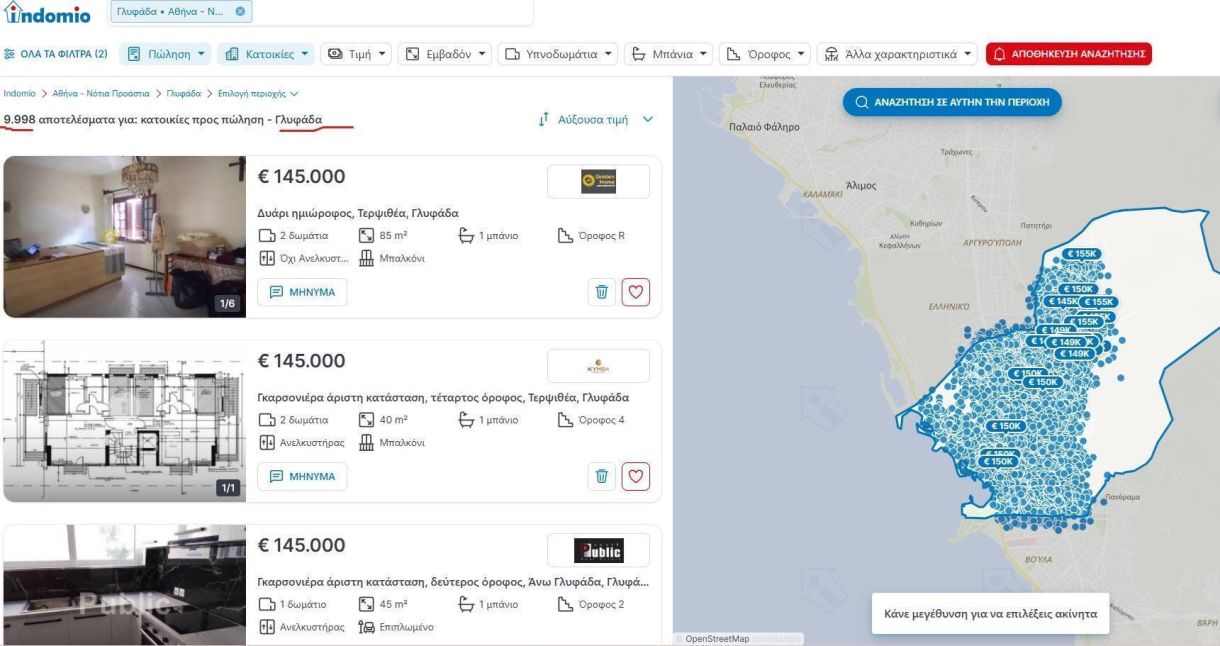Viewport: 1220px width, 646px height.
Task: Open the floor plan listing thumbnail
Action: (124, 421)
